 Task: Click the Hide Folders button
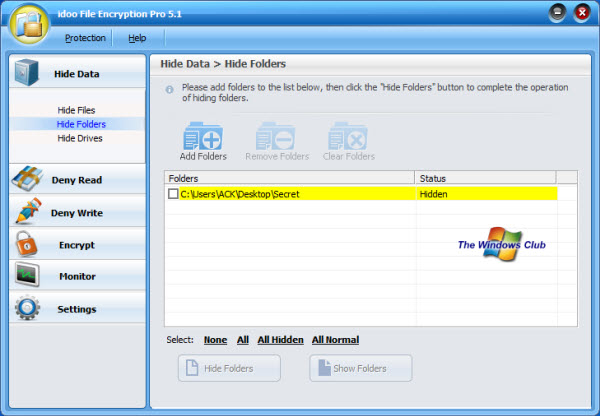[229, 368]
